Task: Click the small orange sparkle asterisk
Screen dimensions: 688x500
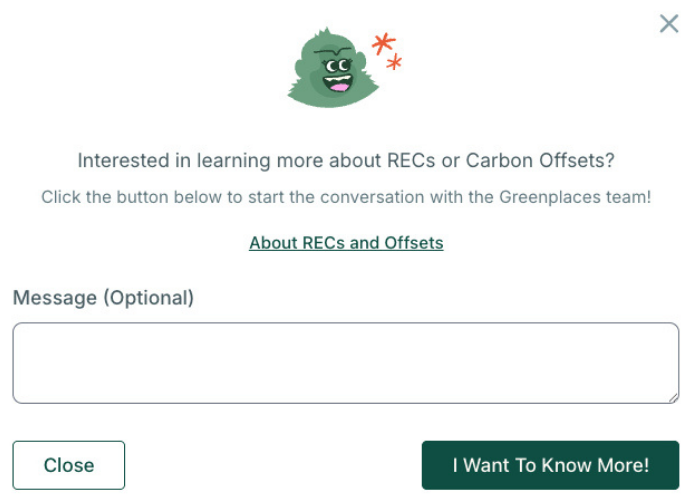Action: tap(394, 62)
